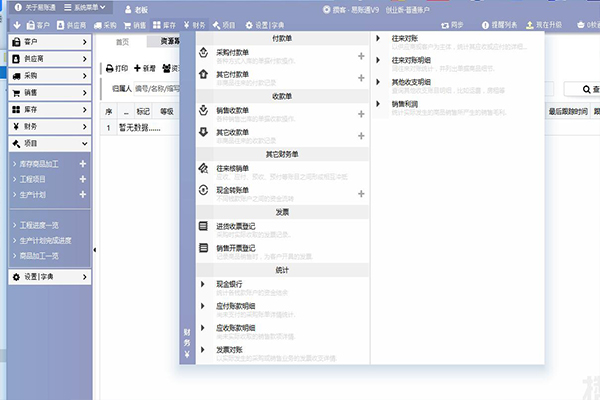Expand the 财务 sidebar section
Screen dimensions: 600x400
[x=50, y=126]
